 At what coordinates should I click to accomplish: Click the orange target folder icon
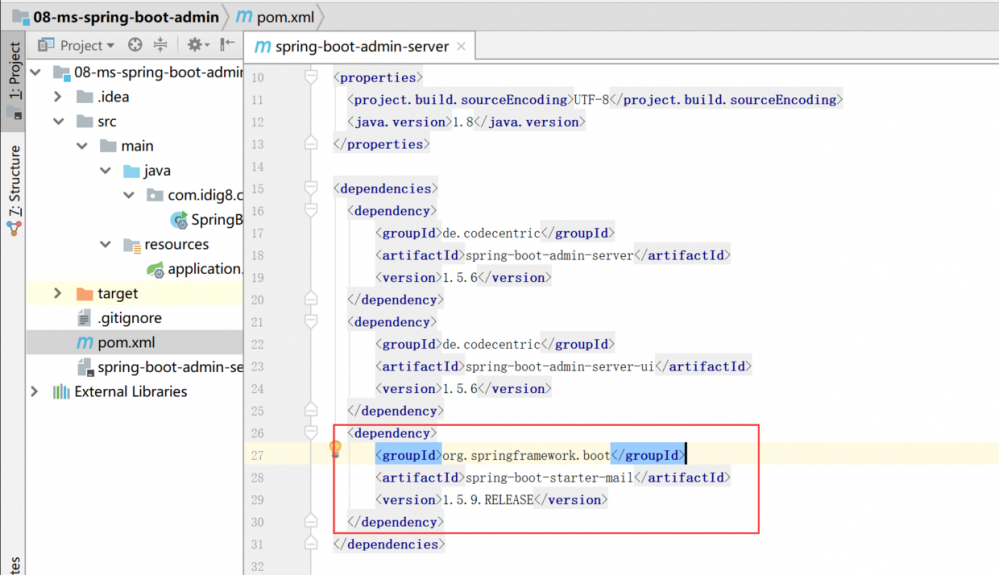[84, 294]
